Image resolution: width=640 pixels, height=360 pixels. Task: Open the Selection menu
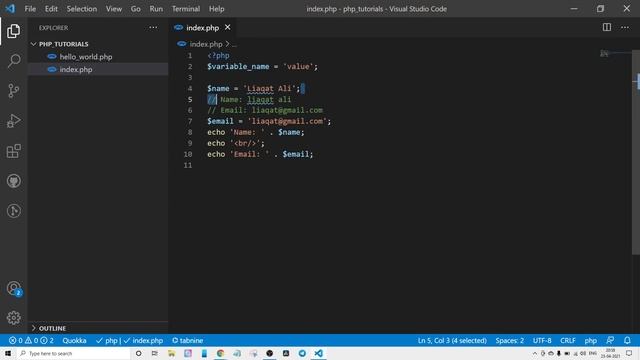click(x=82, y=9)
